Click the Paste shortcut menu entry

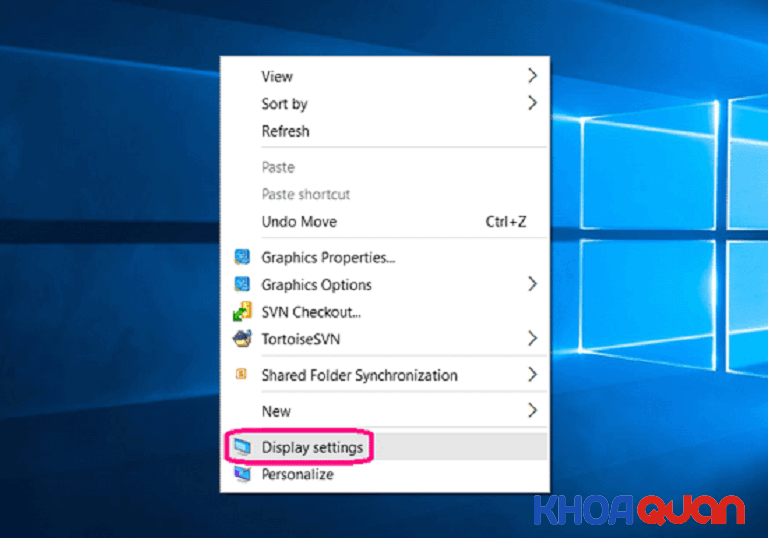click(x=306, y=194)
